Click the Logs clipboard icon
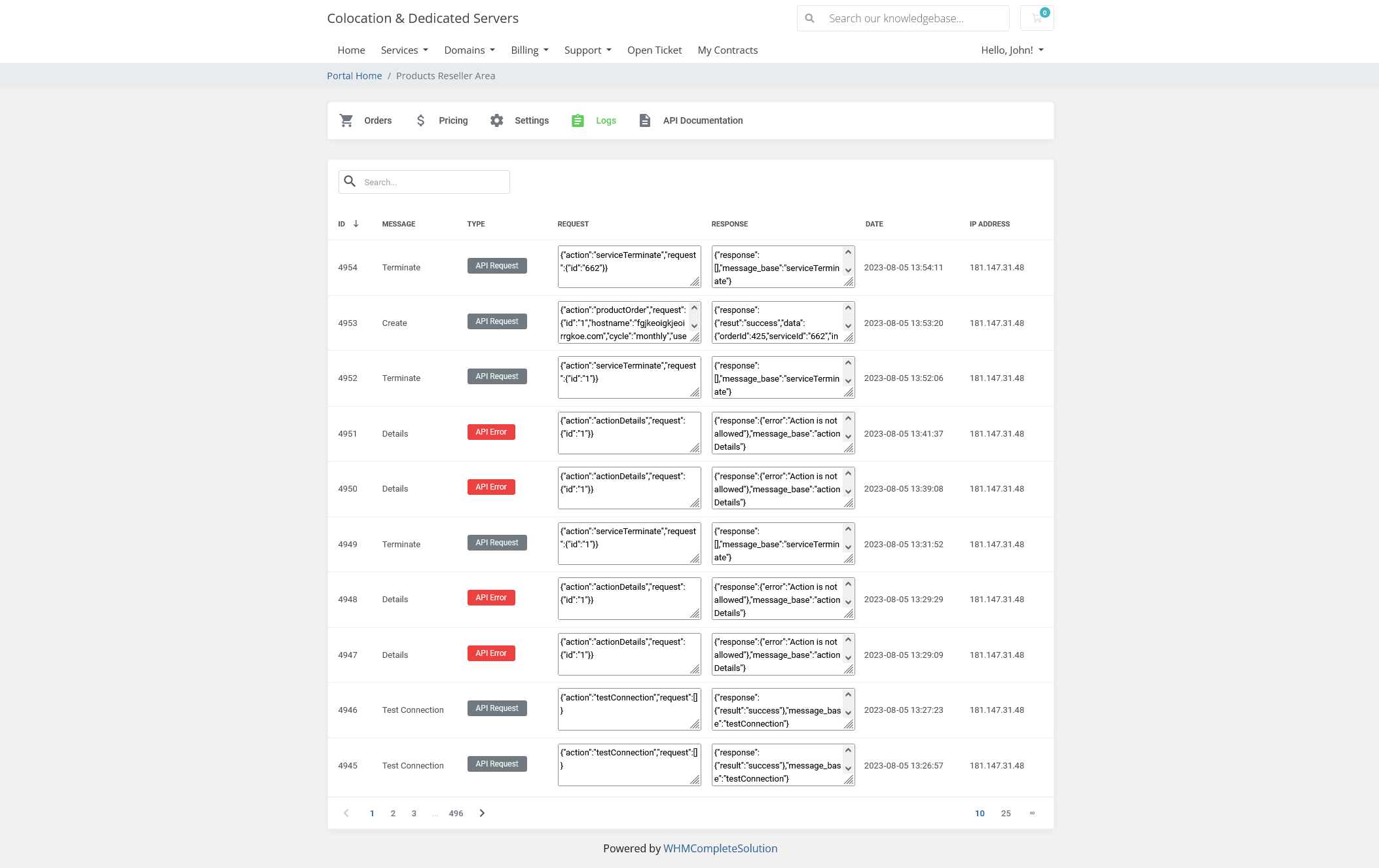 coord(578,120)
